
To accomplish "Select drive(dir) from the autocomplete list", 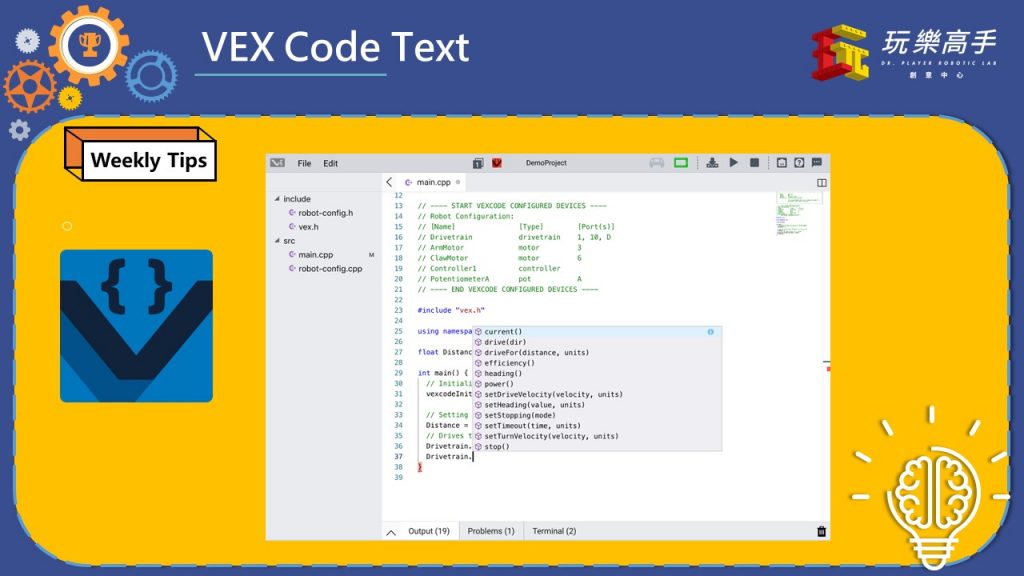I will tap(597, 342).
